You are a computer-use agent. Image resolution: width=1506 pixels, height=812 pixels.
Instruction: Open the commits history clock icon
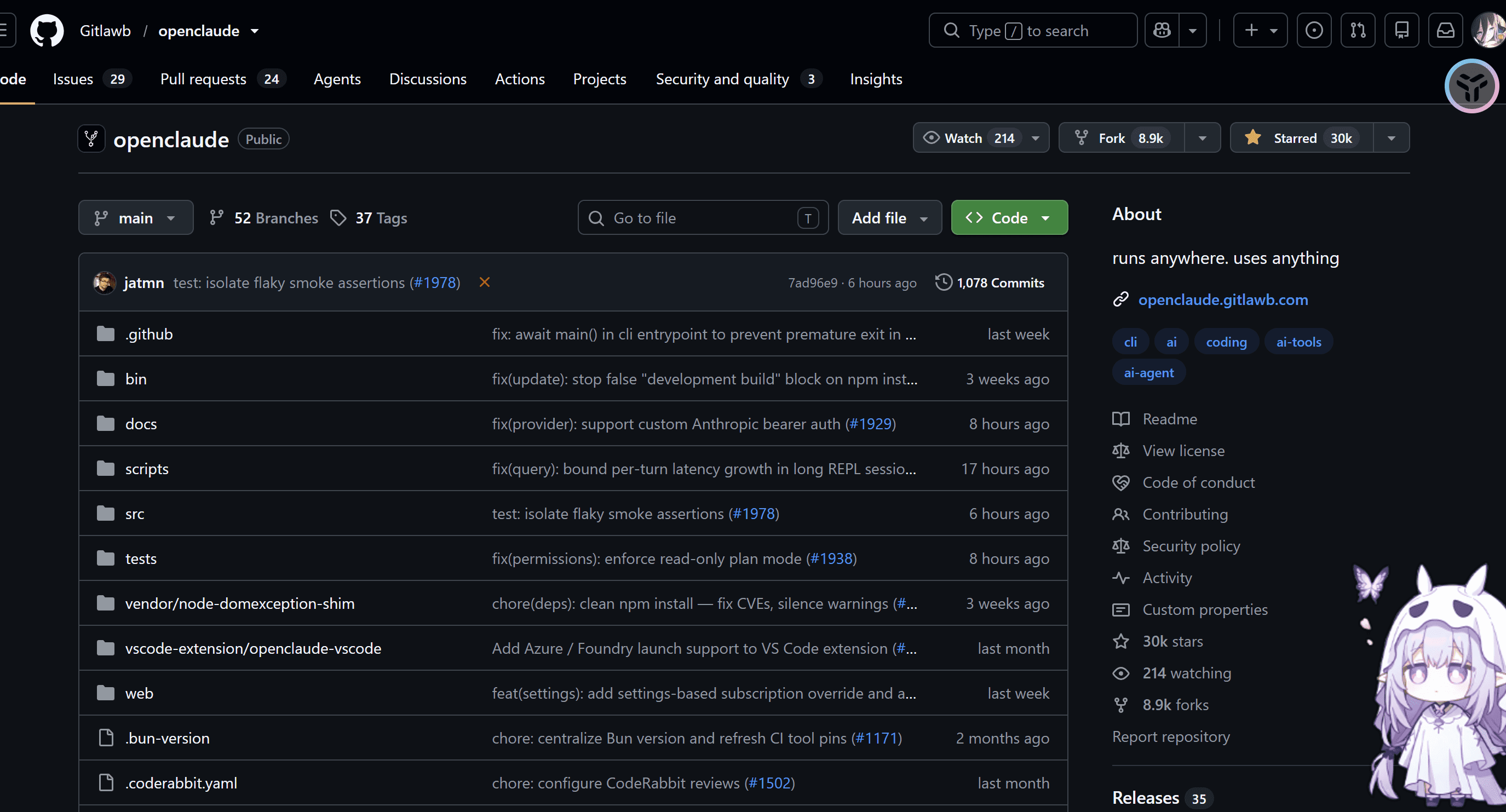click(943, 283)
